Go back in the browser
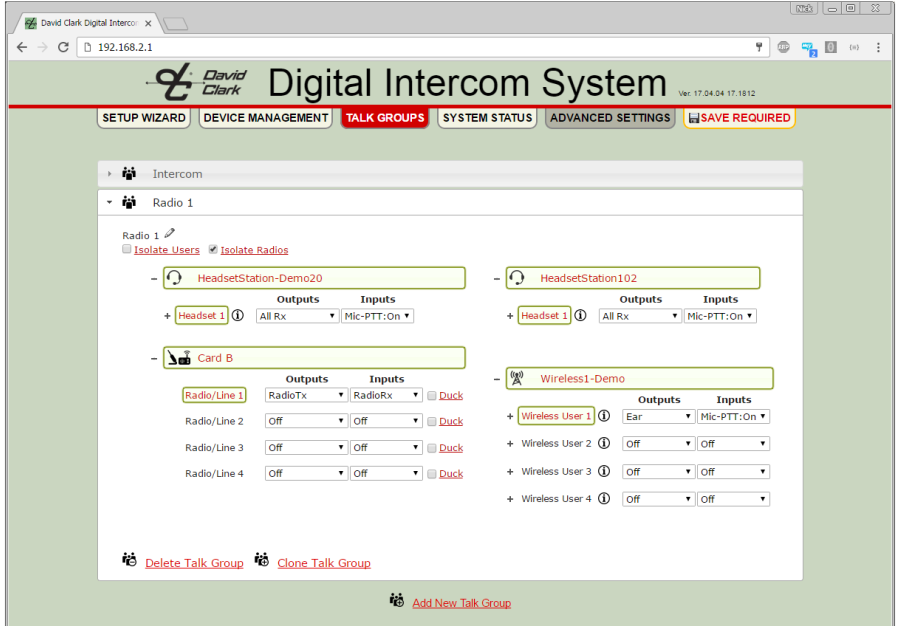 click(x=22, y=47)
